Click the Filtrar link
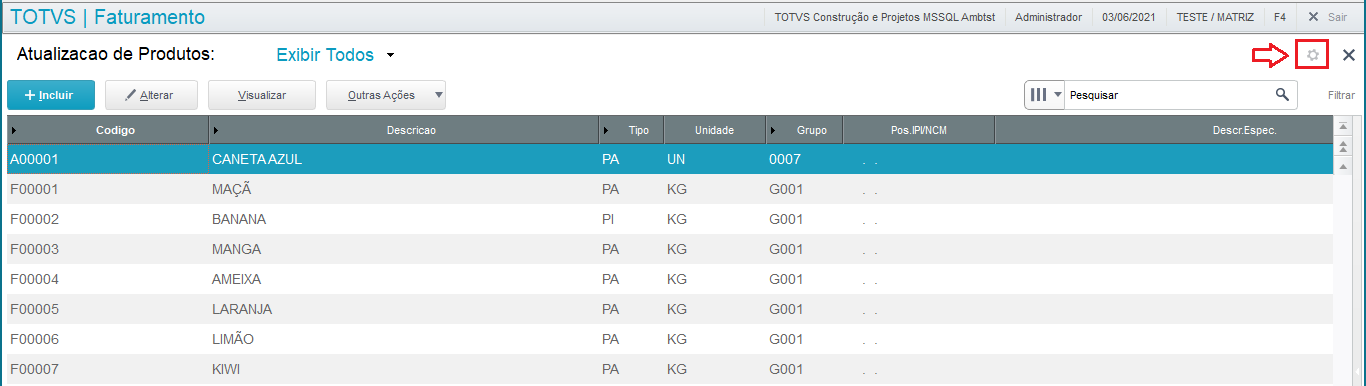This screenshot has height=386, width=1366. tap(1341, 96)
